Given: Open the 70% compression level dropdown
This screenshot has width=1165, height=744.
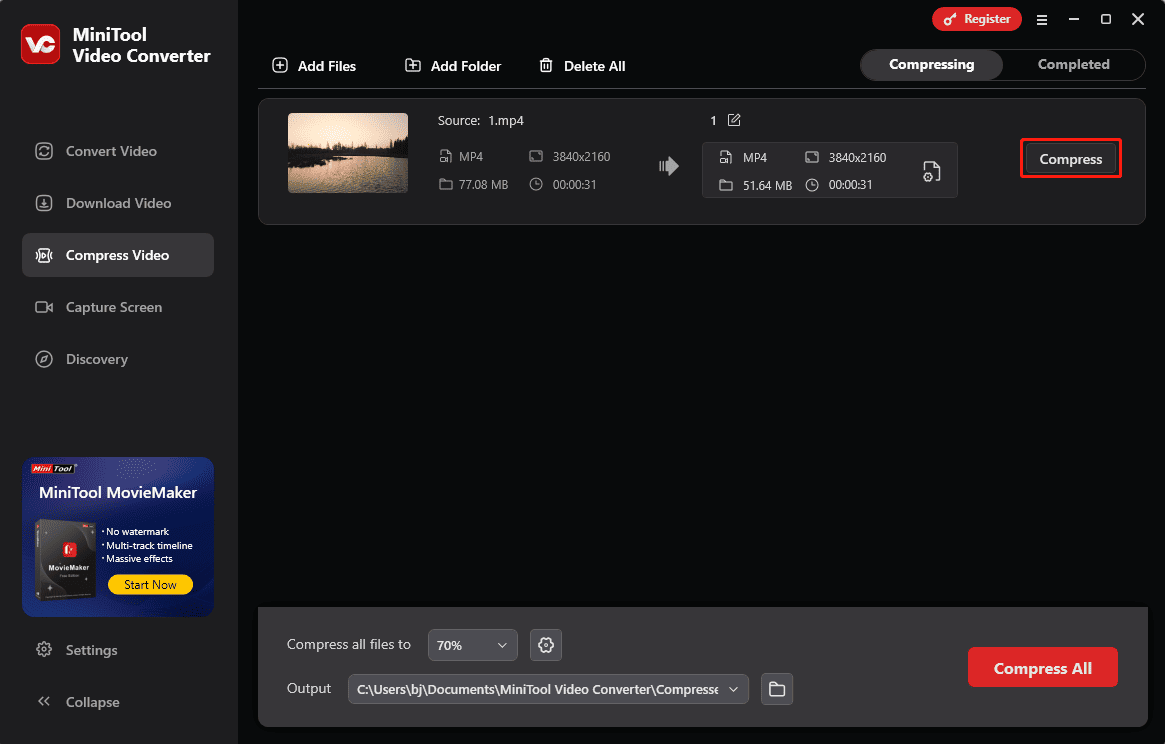Looking at the screenshot, I should tap(473, 645).
